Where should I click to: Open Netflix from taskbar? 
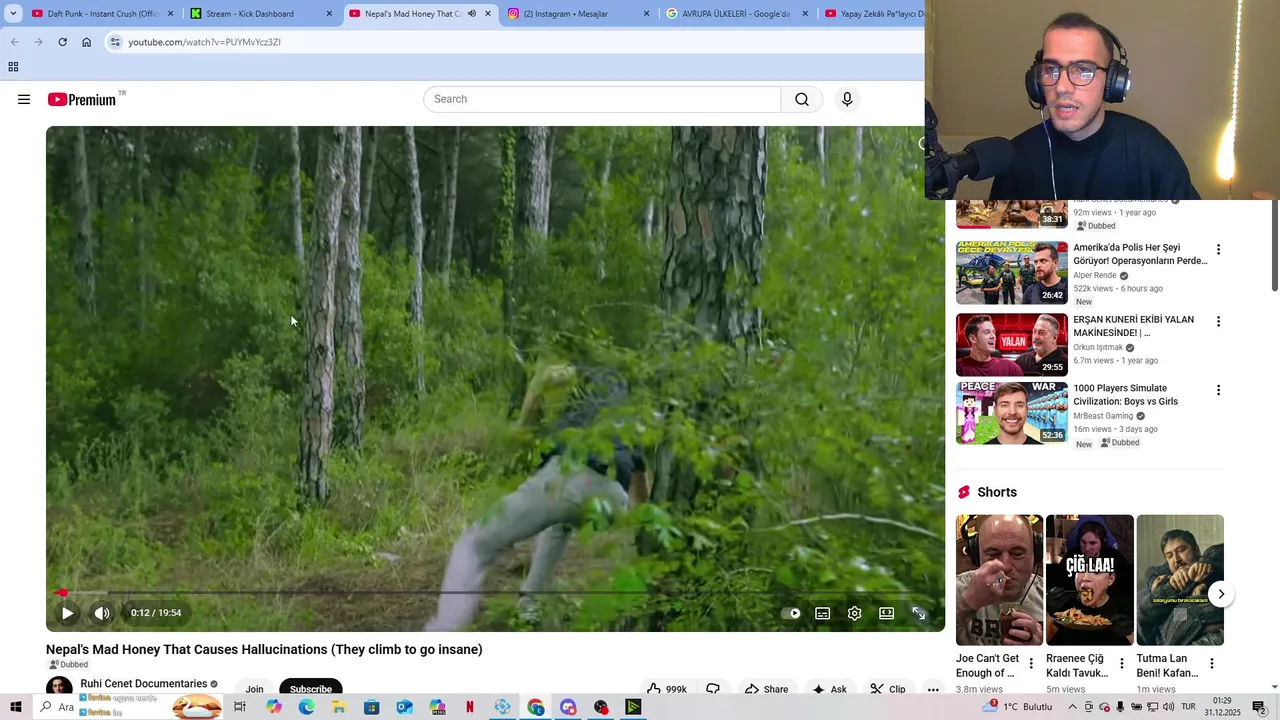pos(469,707)
